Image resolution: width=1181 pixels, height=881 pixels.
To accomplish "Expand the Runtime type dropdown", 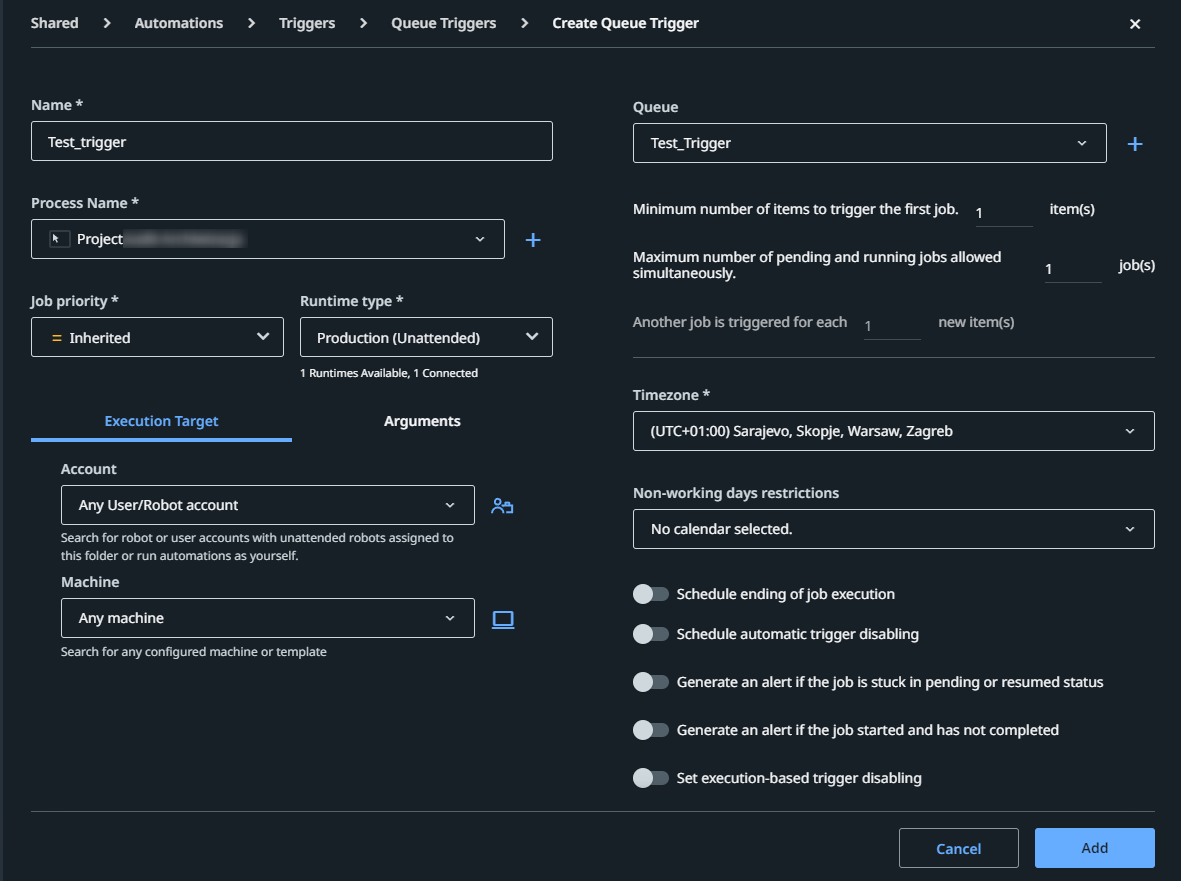I will pos(426,338).
